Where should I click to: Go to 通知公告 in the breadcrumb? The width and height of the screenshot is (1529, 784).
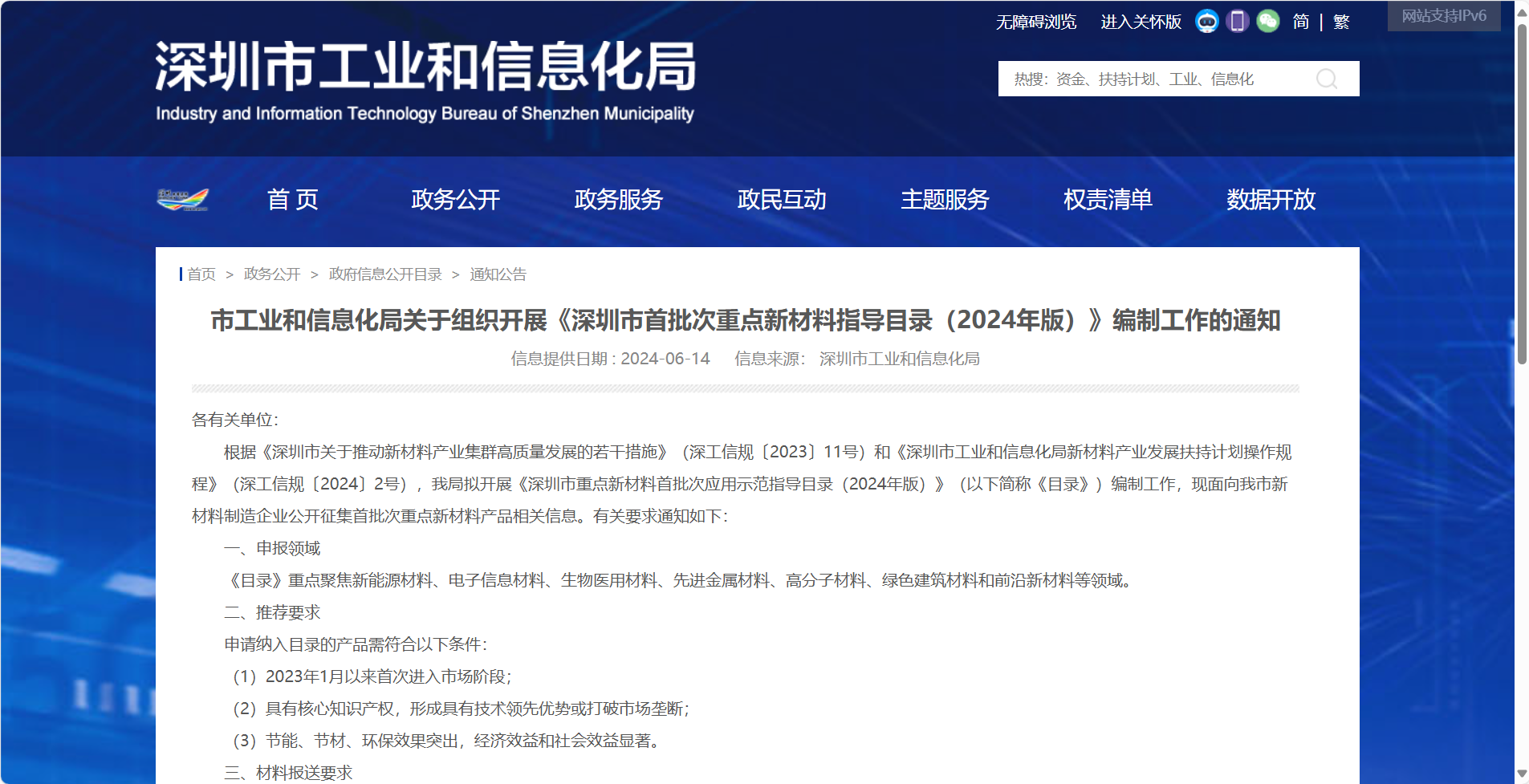pos(498,274)
